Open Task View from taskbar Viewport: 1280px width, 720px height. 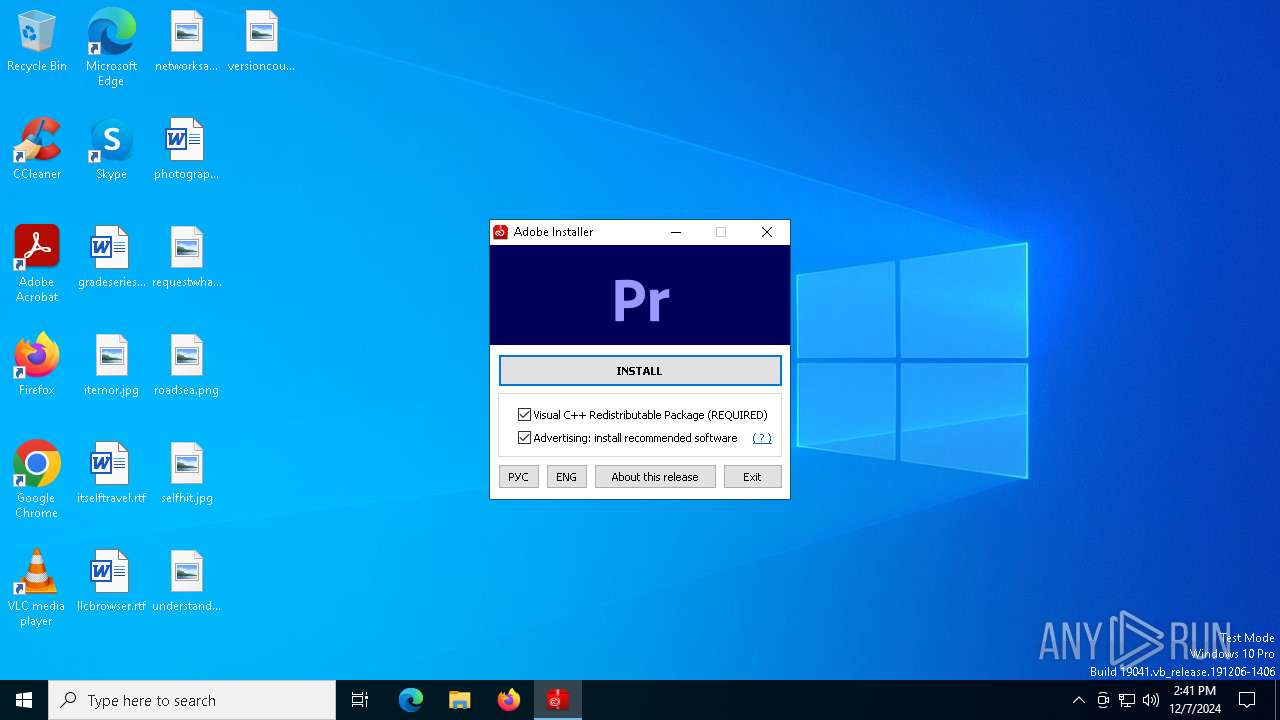(x=360, y=700)
